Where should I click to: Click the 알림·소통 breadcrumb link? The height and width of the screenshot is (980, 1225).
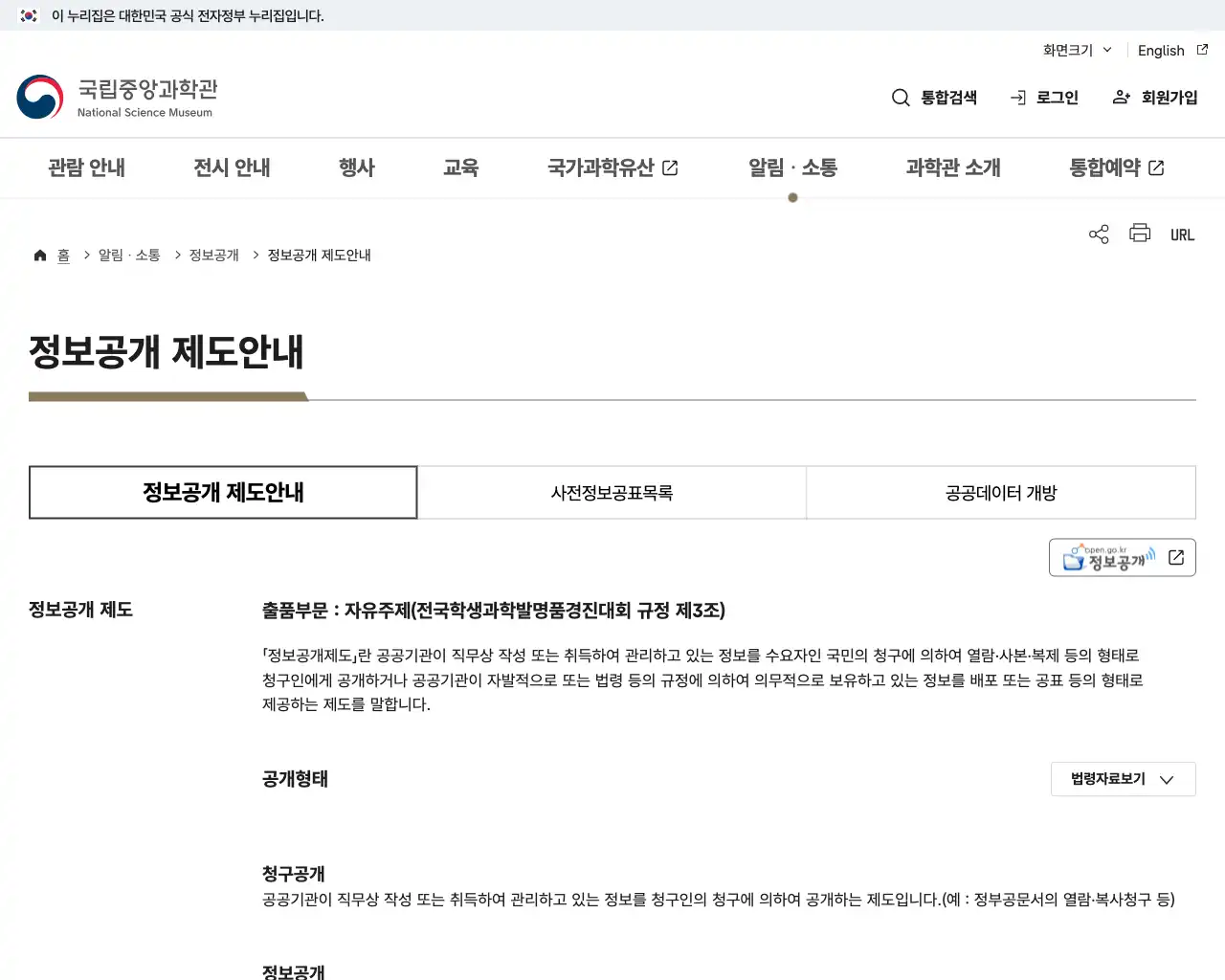point(129,254)
